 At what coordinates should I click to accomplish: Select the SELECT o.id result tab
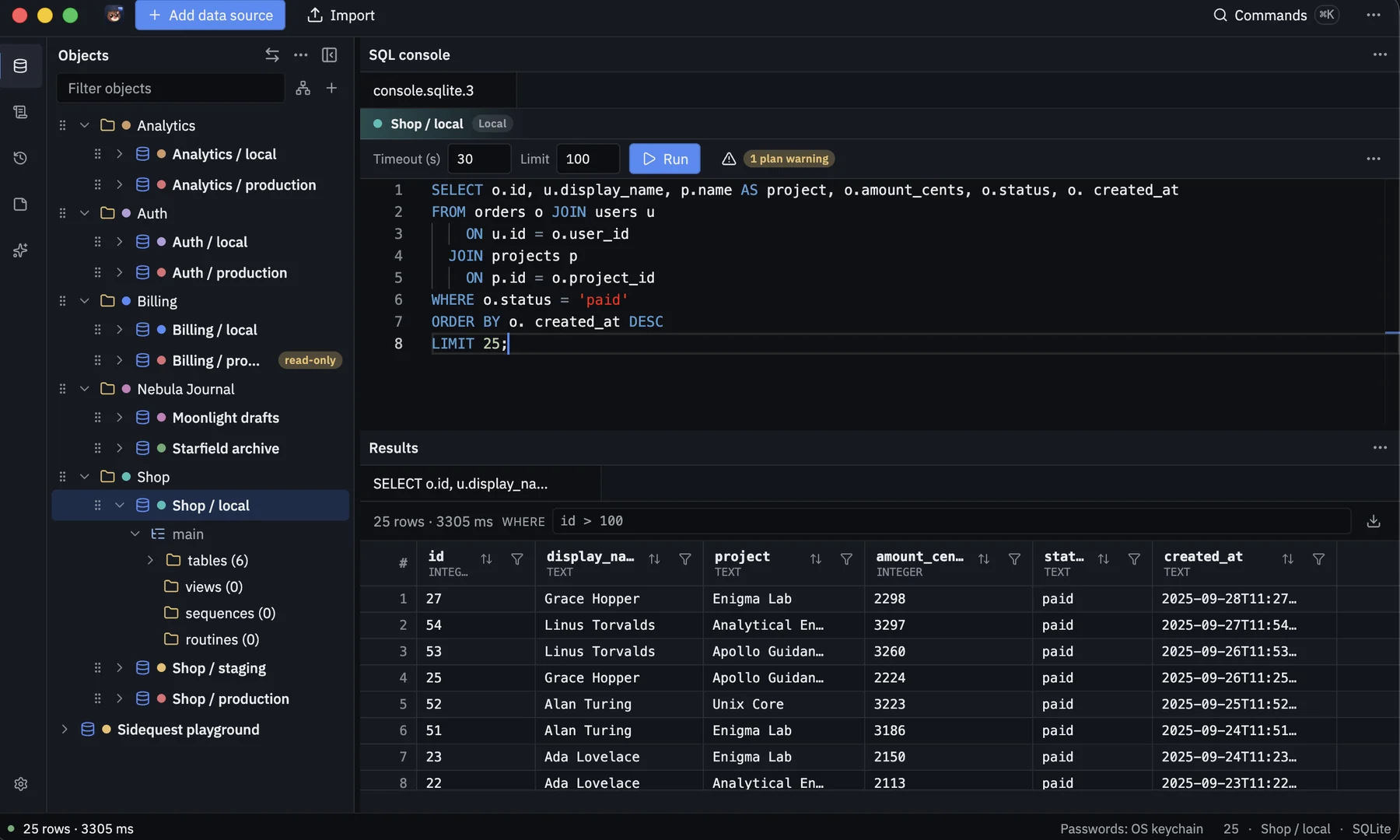pos(481,484)
